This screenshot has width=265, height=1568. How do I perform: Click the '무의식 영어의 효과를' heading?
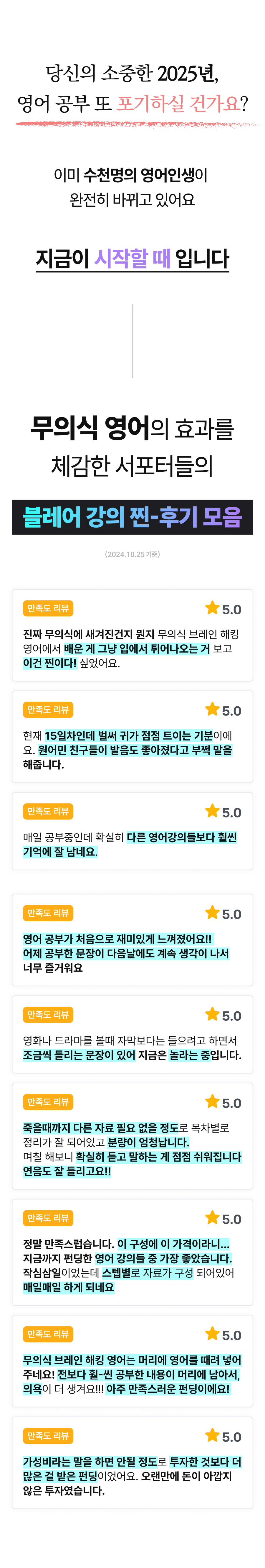tap(132, 428)
